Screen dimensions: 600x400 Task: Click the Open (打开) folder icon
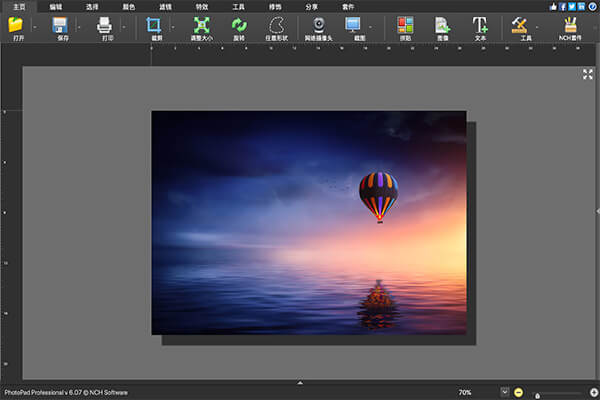(x=15, y=24)
